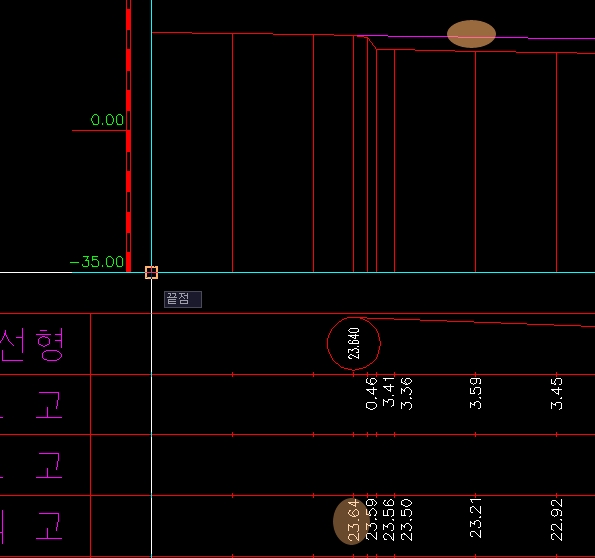Select the 3.59 depth value text
595x558 pixels.
(x=475, y=393)
